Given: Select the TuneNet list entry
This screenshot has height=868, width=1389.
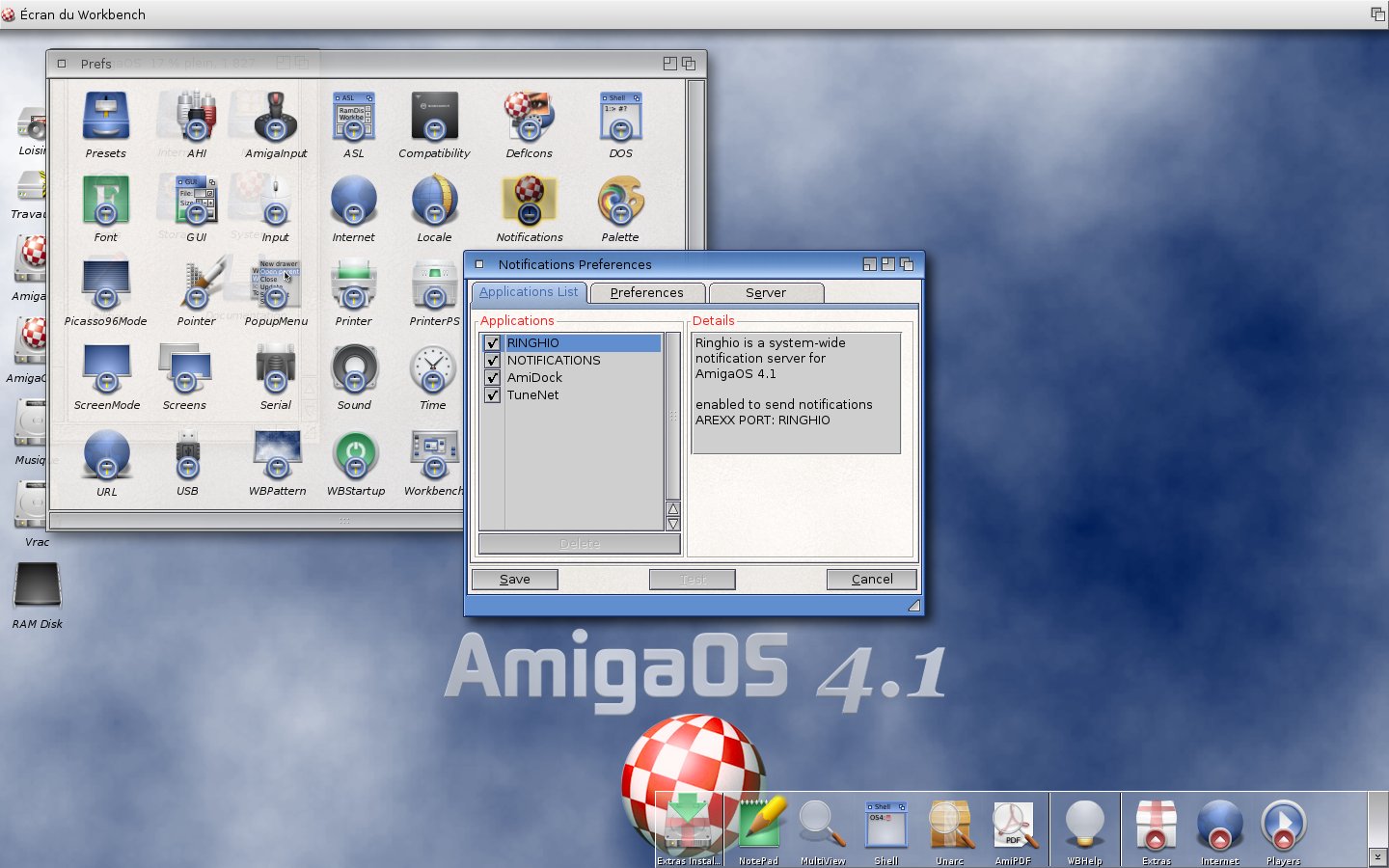Looking at the screenshot, I should click(x=583, y=395).
